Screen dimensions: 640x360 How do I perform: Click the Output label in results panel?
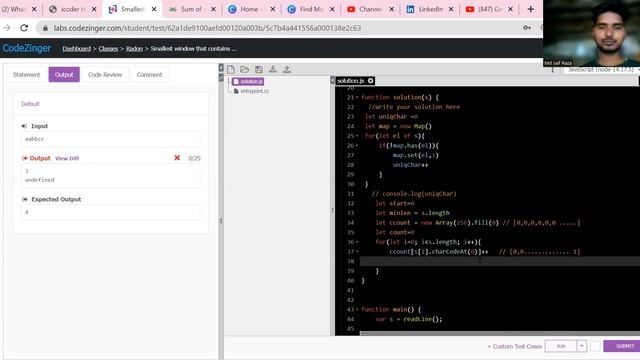tap(40, 158)
